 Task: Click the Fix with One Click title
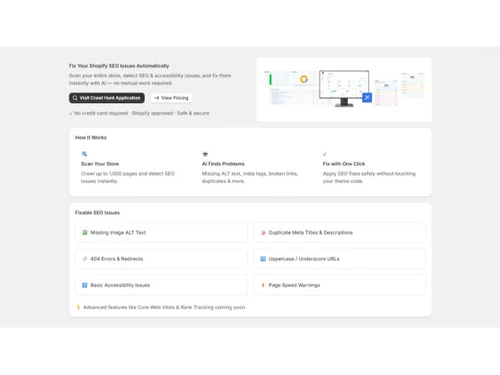(x=344, y=164)
